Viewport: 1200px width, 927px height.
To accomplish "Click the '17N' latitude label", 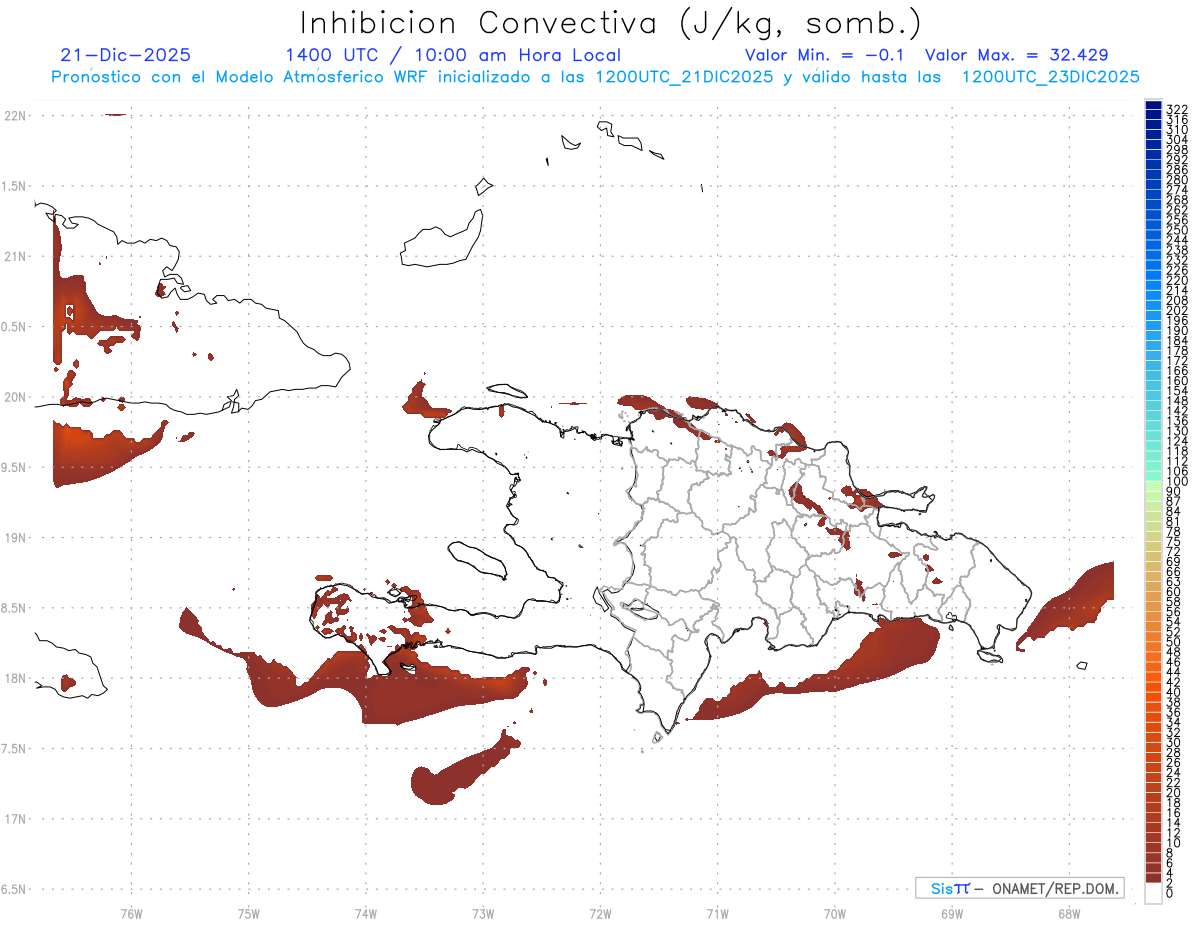I will (x=15, y=819).
